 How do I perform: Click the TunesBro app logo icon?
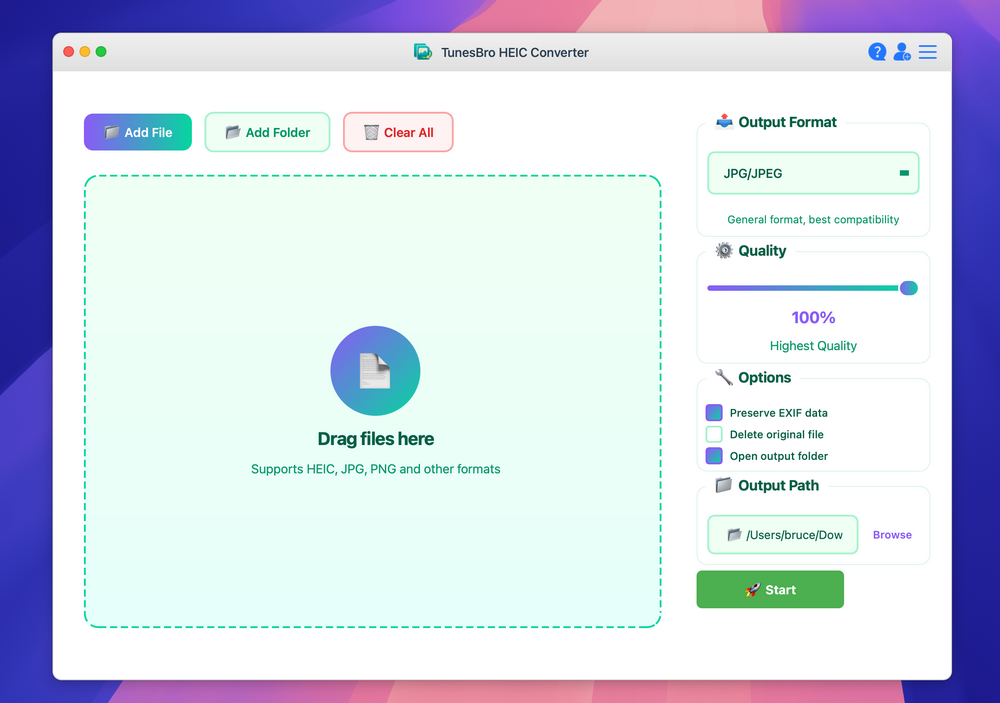click(423, 52)
